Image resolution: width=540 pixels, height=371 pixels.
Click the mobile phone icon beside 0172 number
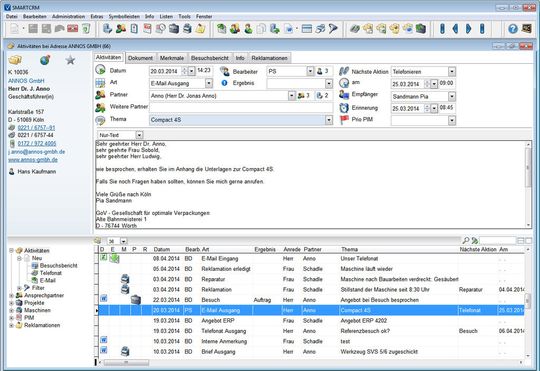(x=12, y=143)
